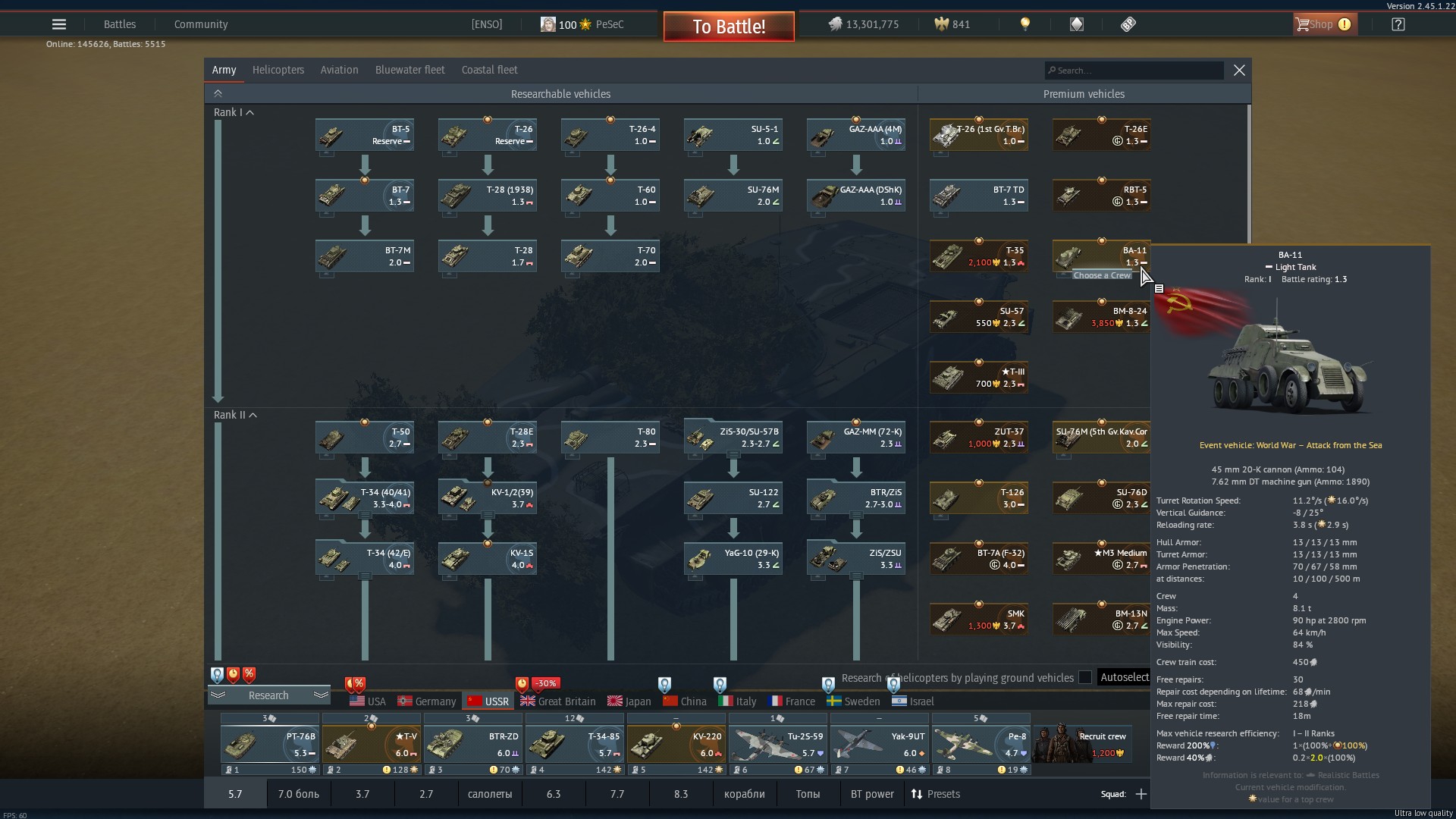Select PT-76B in crew slot 1
The width and height of the screenshot is (1456, 819).
pos(270,744)
